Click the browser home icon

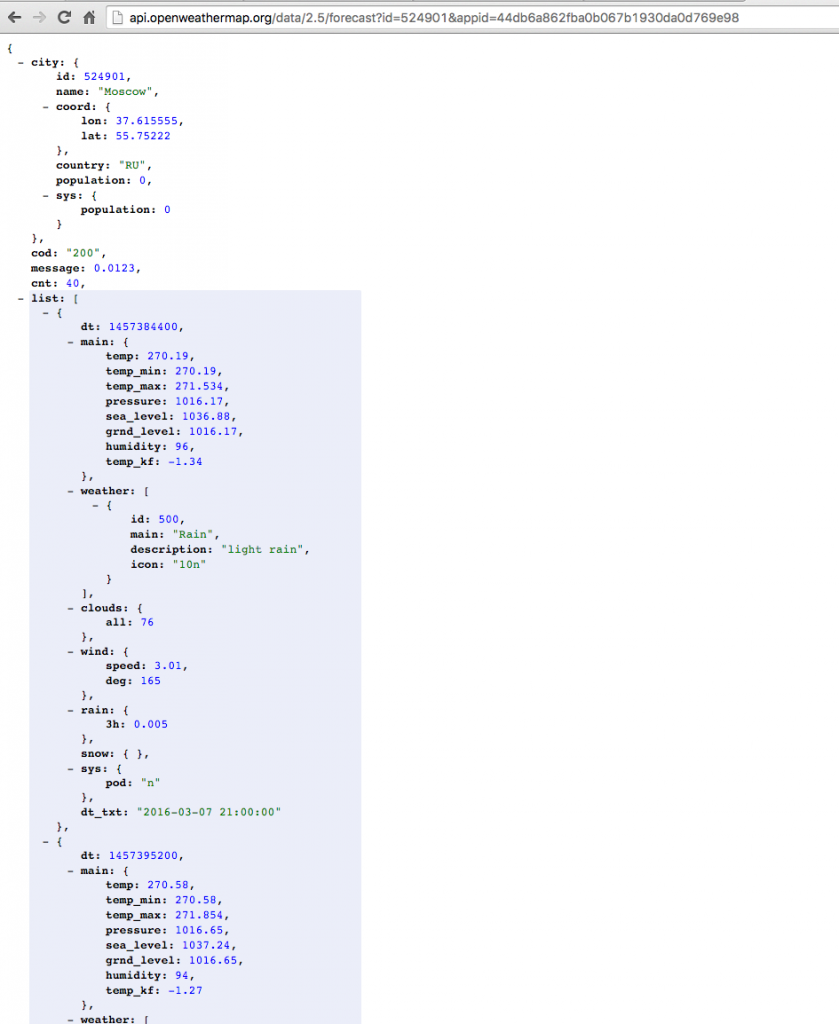(x=90, y=17)
